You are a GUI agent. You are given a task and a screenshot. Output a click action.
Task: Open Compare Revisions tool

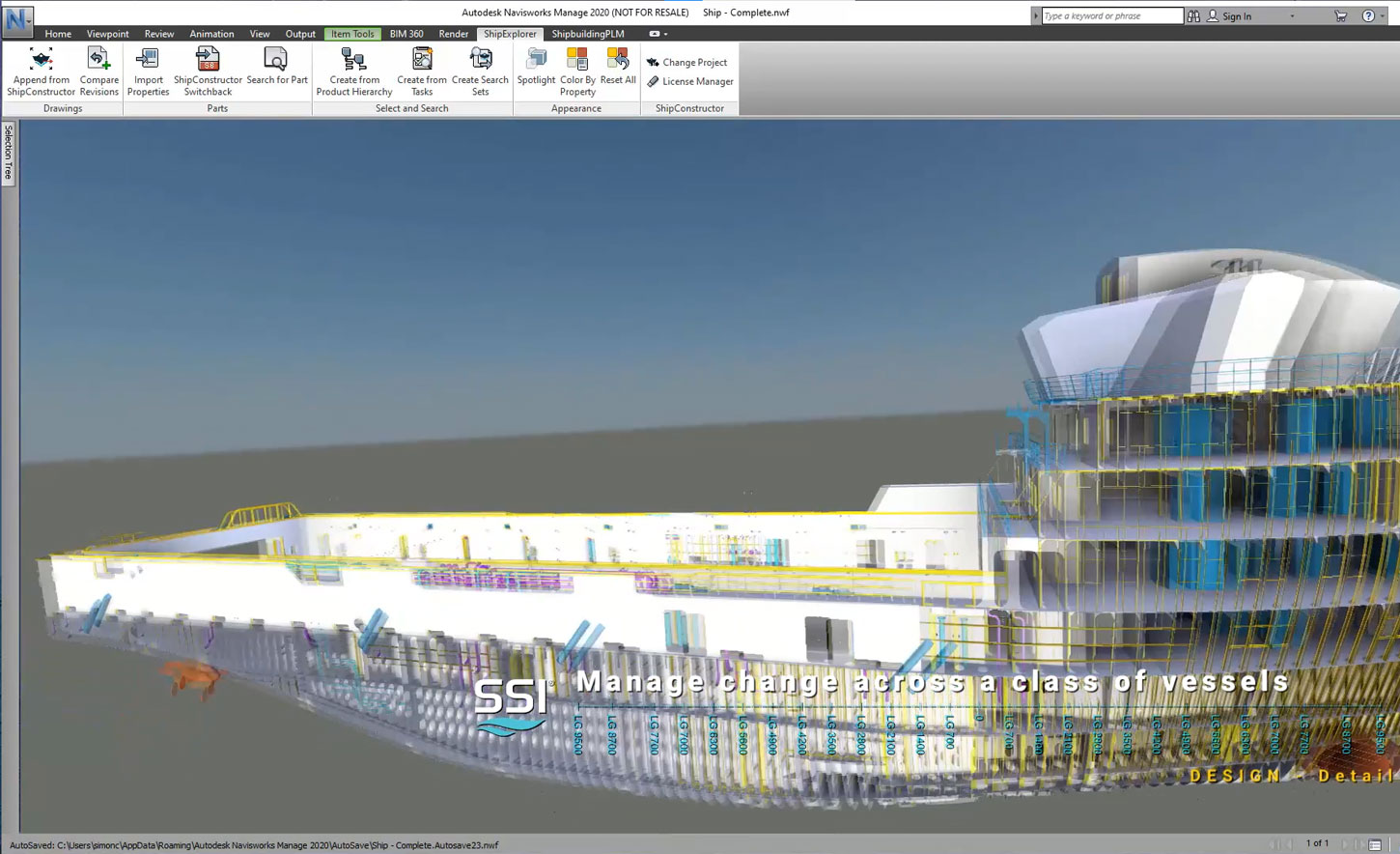coord(98,61)
